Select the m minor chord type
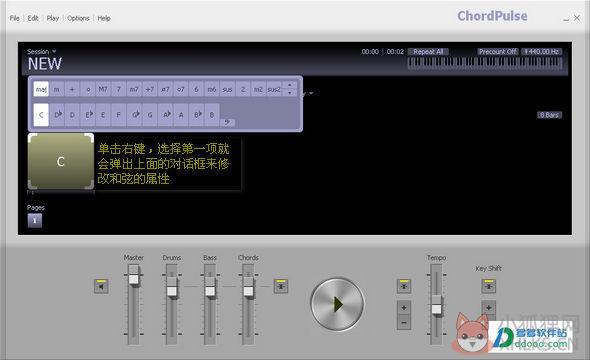Viewport: 590px width, 360px height. click(56, 89)
